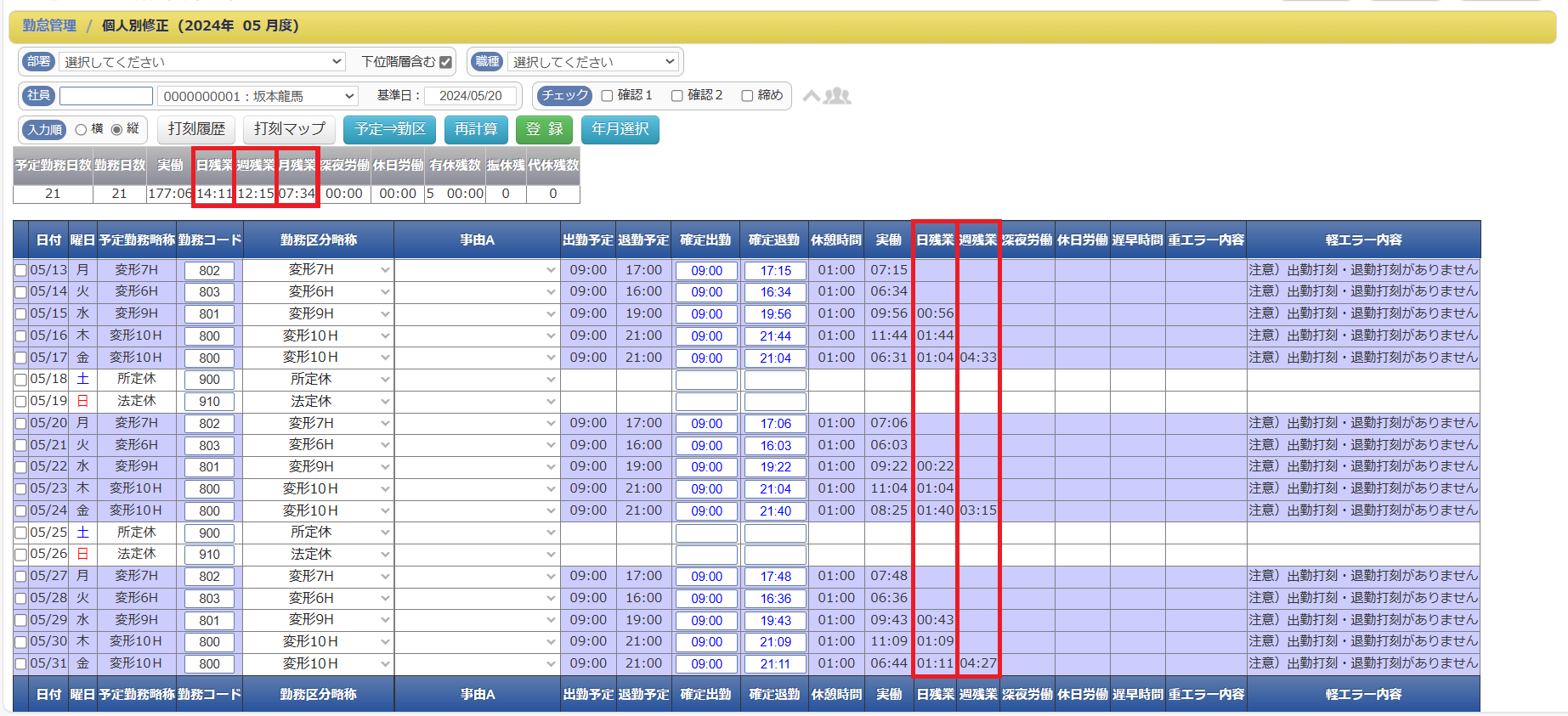
Task: Open 勤務区分略称 dropdown for 05/19 法定休
Action: (x=319, y=401)
